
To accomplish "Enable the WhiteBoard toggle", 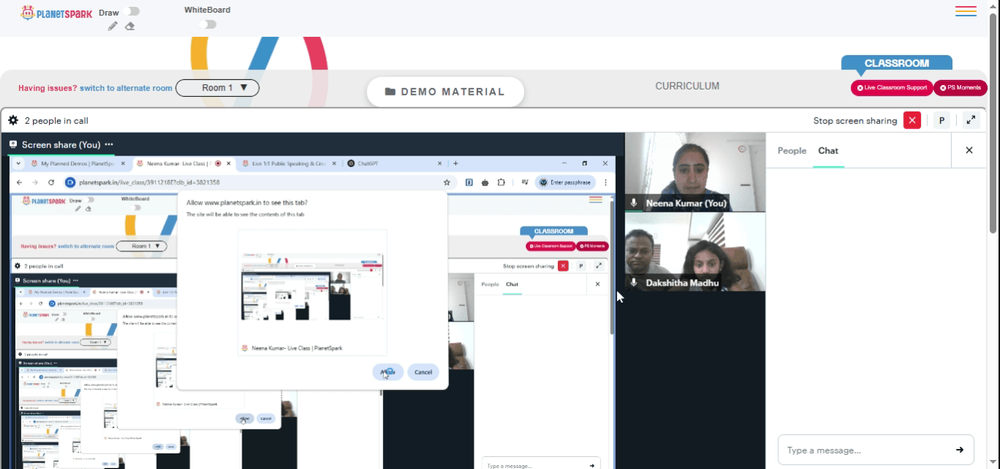I will (x=207, y=24).
